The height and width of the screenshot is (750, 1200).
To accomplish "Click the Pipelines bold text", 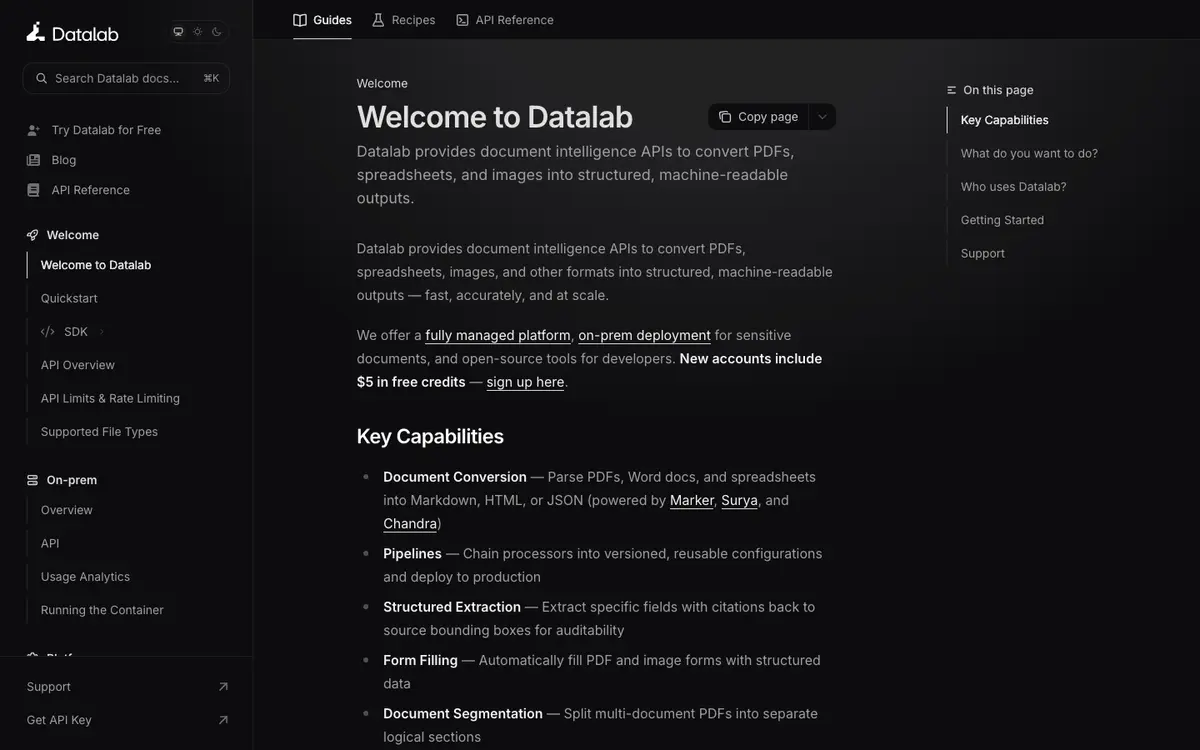I will click(412, 554).
